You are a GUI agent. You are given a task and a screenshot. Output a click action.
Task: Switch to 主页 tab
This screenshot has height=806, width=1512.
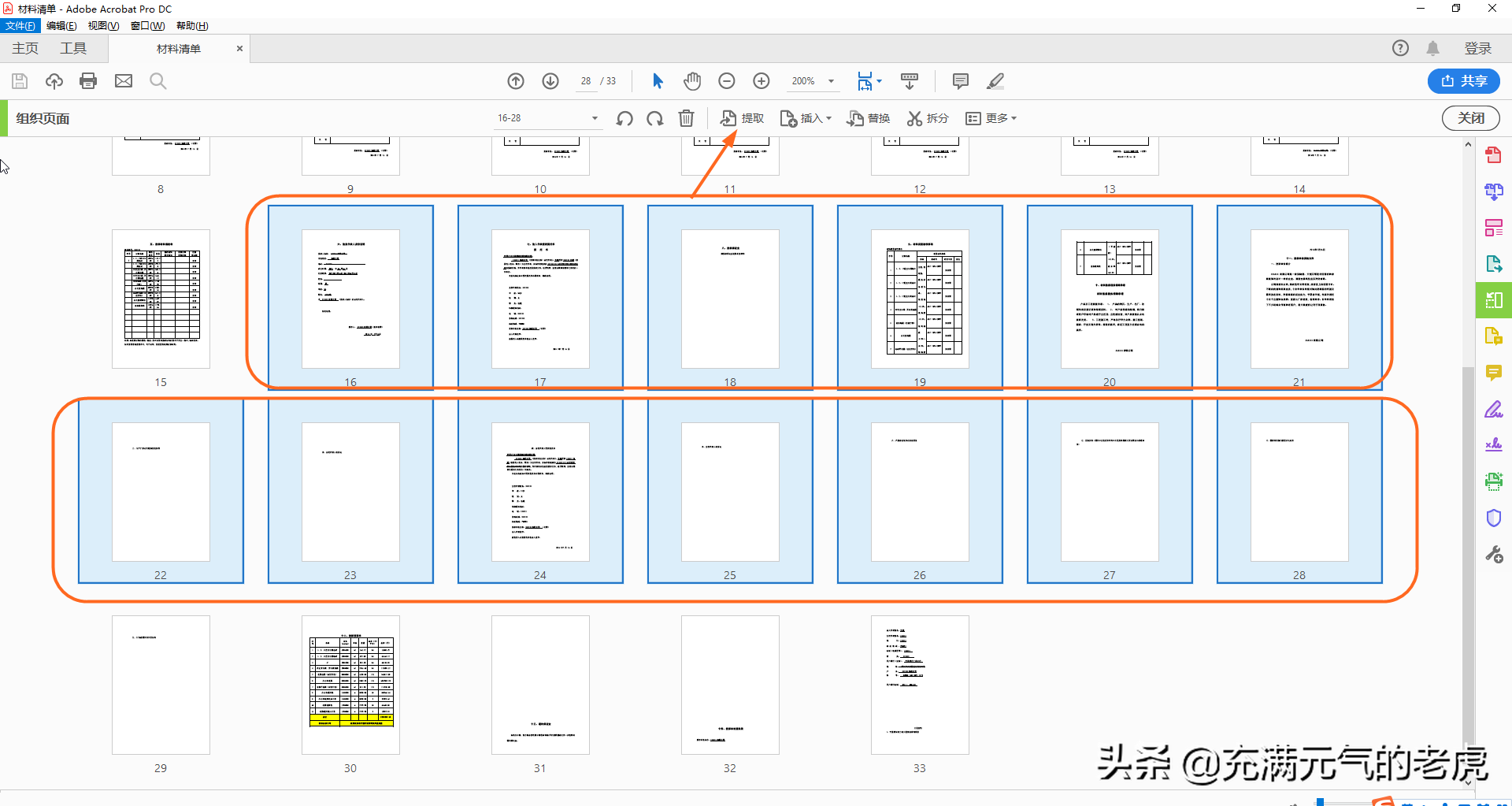25,48
